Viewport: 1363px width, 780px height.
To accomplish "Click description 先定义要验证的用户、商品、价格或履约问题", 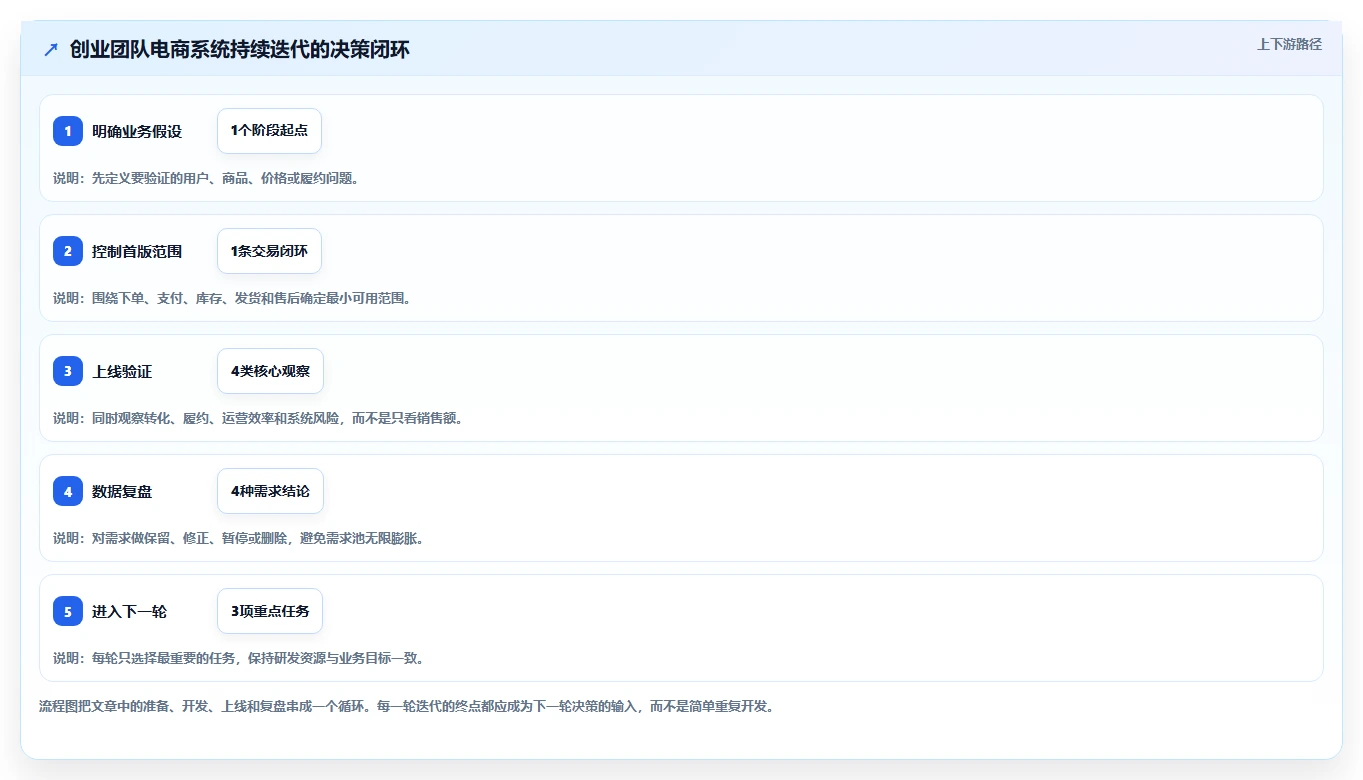I will click(206, 178).
